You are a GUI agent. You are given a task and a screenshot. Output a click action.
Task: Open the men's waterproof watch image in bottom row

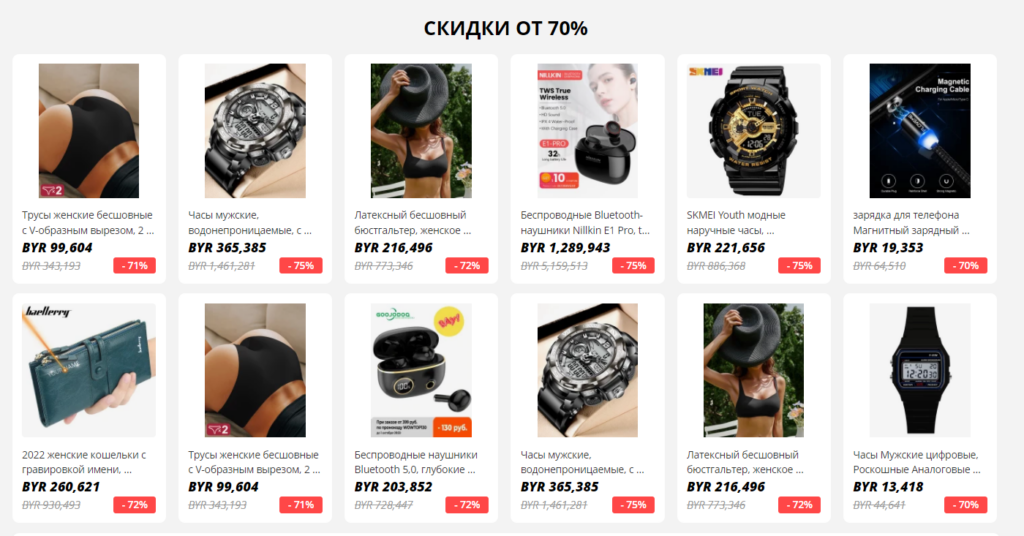(x=587, y=370)
